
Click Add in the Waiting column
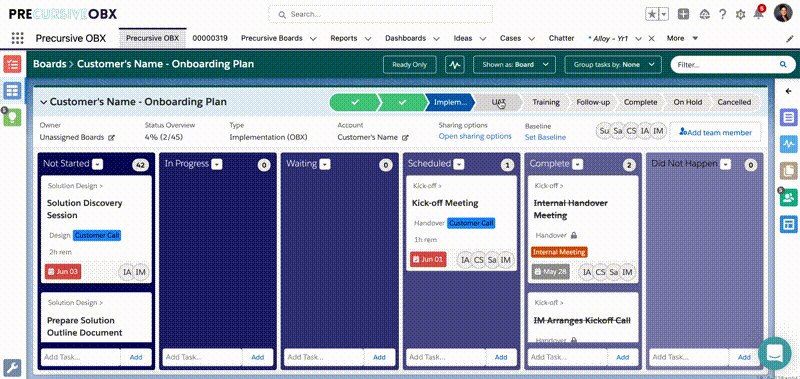point(380,357)
